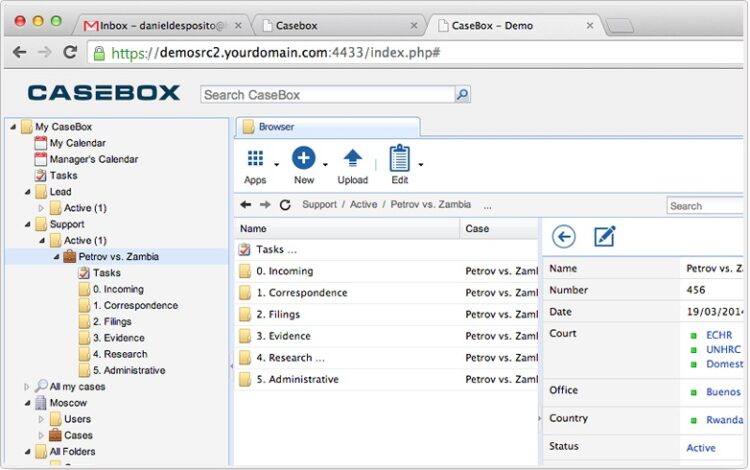Click the CASEBOX logo
Screen dimensions: 750x470
(x=104, y=93)
